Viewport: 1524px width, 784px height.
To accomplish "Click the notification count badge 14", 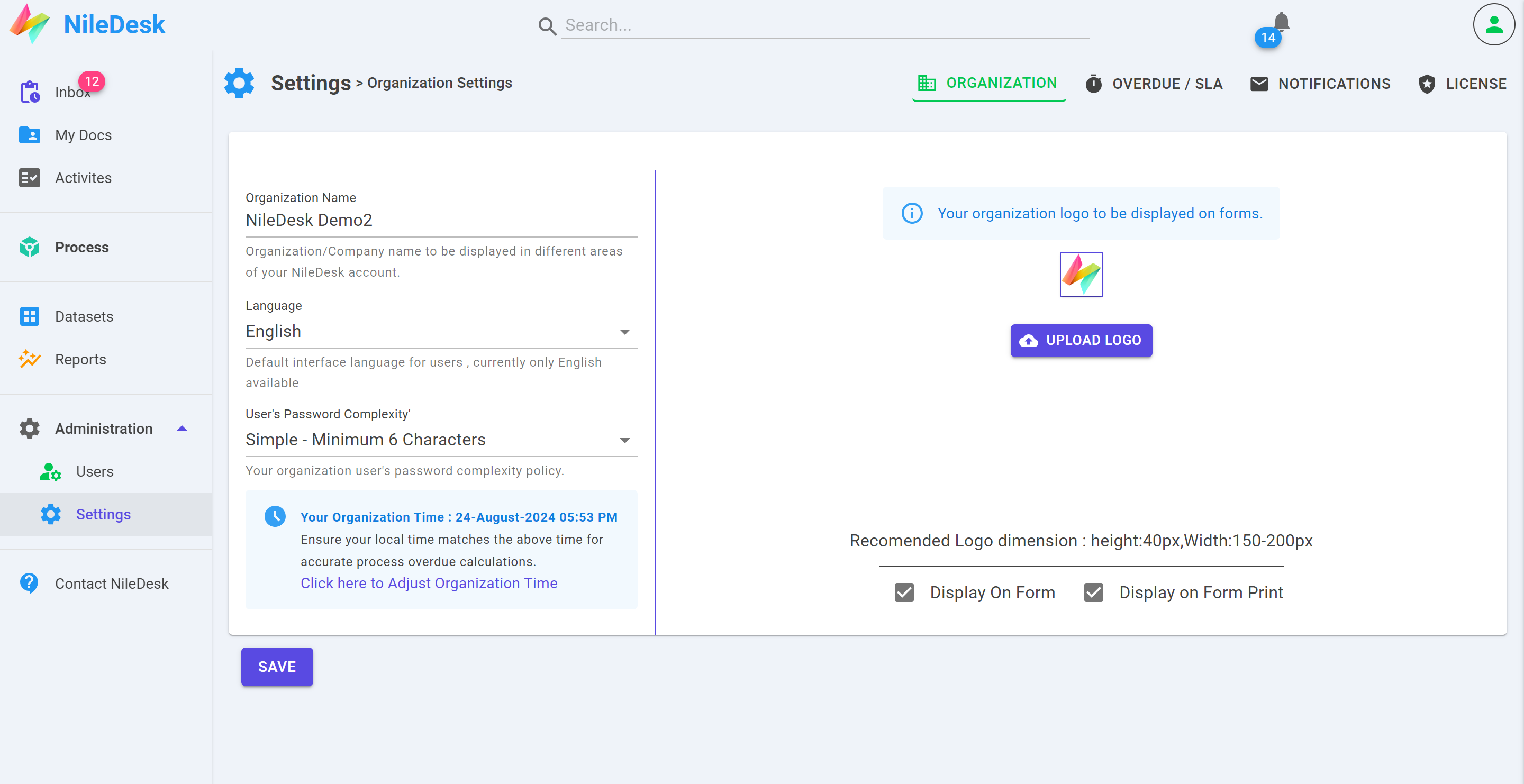I will click(x=1268, y=37).
